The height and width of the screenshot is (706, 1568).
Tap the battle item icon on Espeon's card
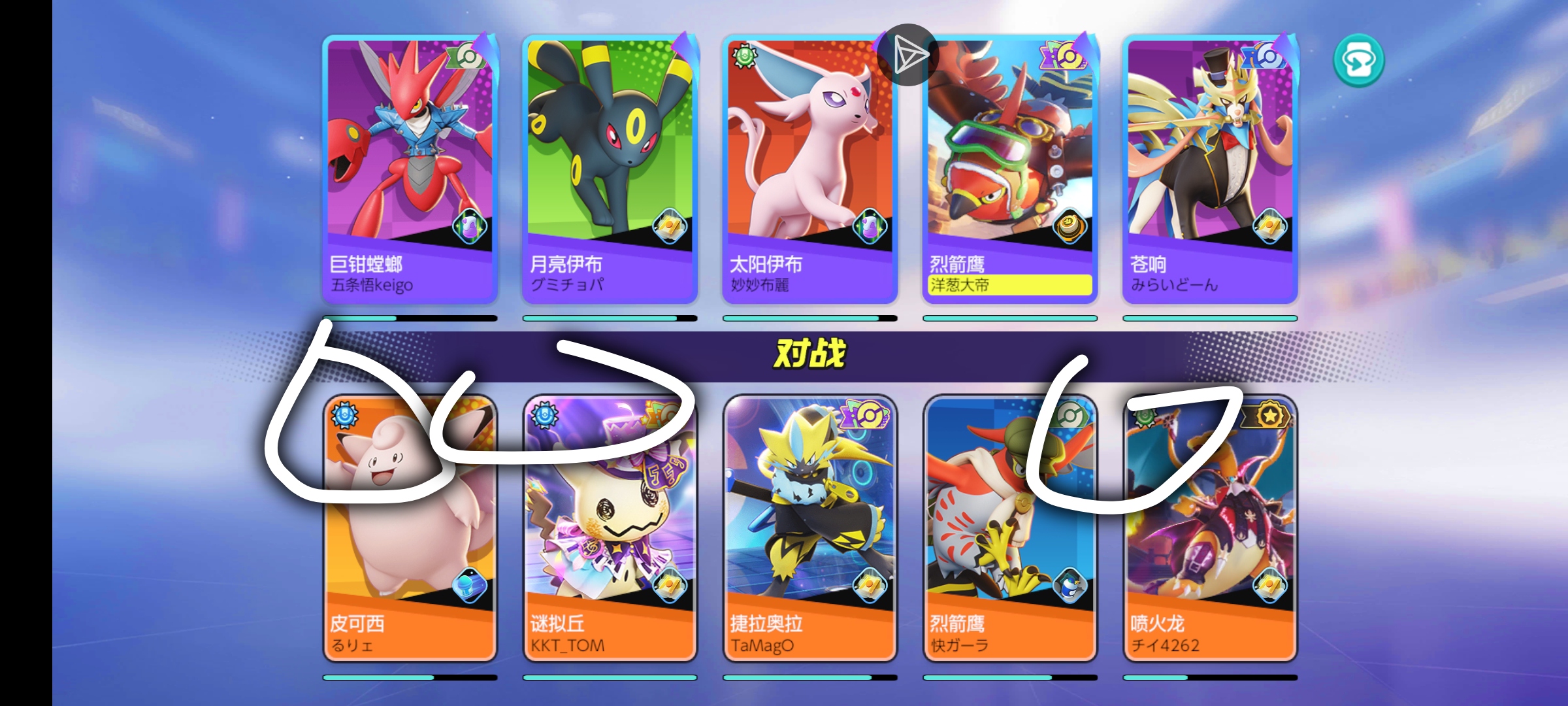pos(870,227)
